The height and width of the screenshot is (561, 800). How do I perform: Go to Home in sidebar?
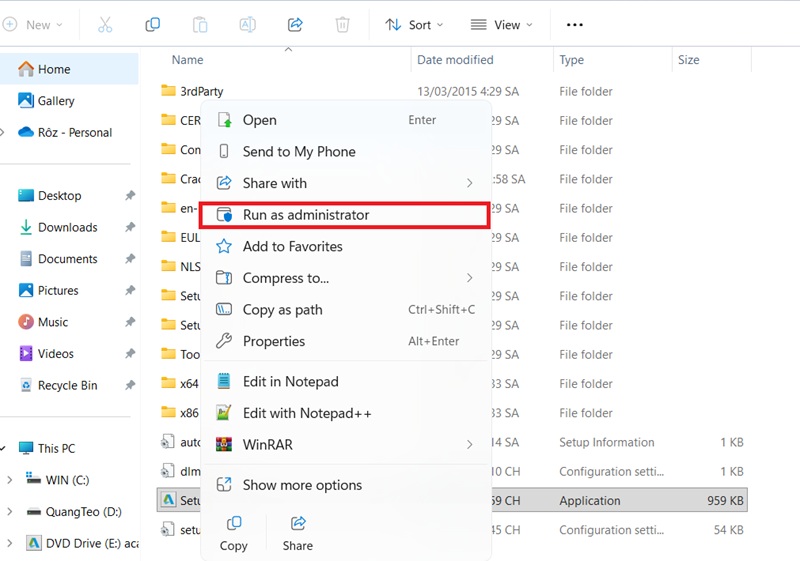[x=54, y=69]
